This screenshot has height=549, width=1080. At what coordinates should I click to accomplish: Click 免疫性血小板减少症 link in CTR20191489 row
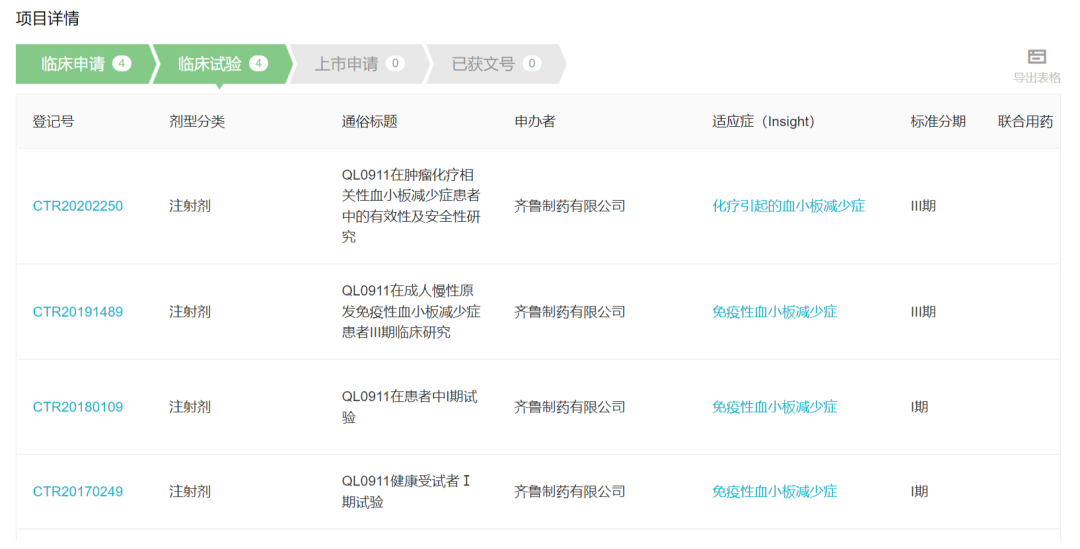click(x=774, y=312)
